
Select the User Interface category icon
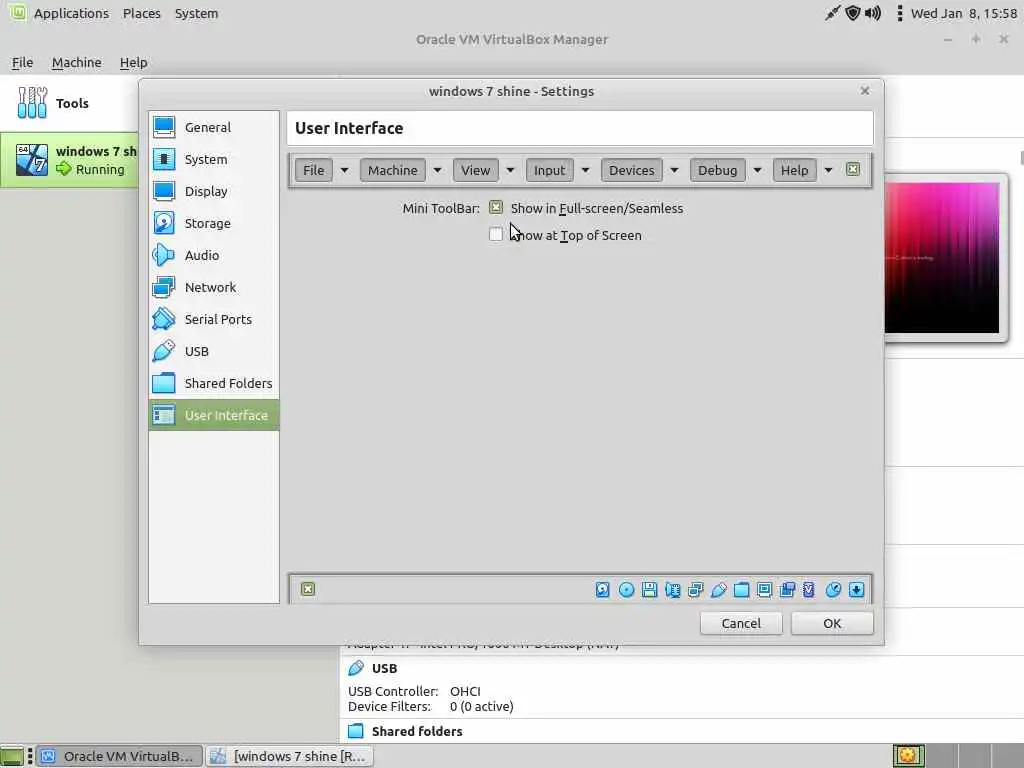164,415
